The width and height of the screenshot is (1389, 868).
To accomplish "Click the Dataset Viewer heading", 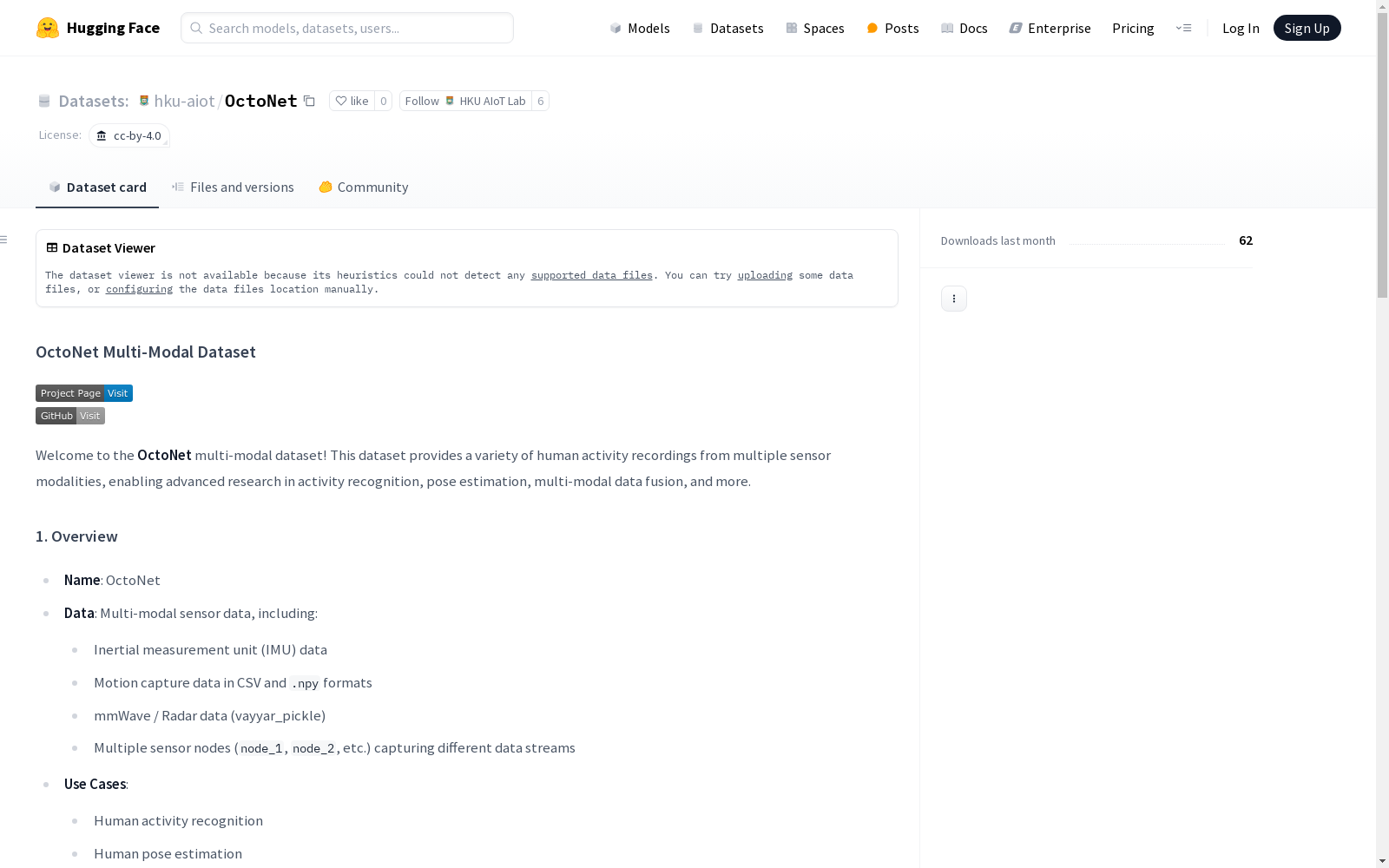I will [x=109, y=247].
